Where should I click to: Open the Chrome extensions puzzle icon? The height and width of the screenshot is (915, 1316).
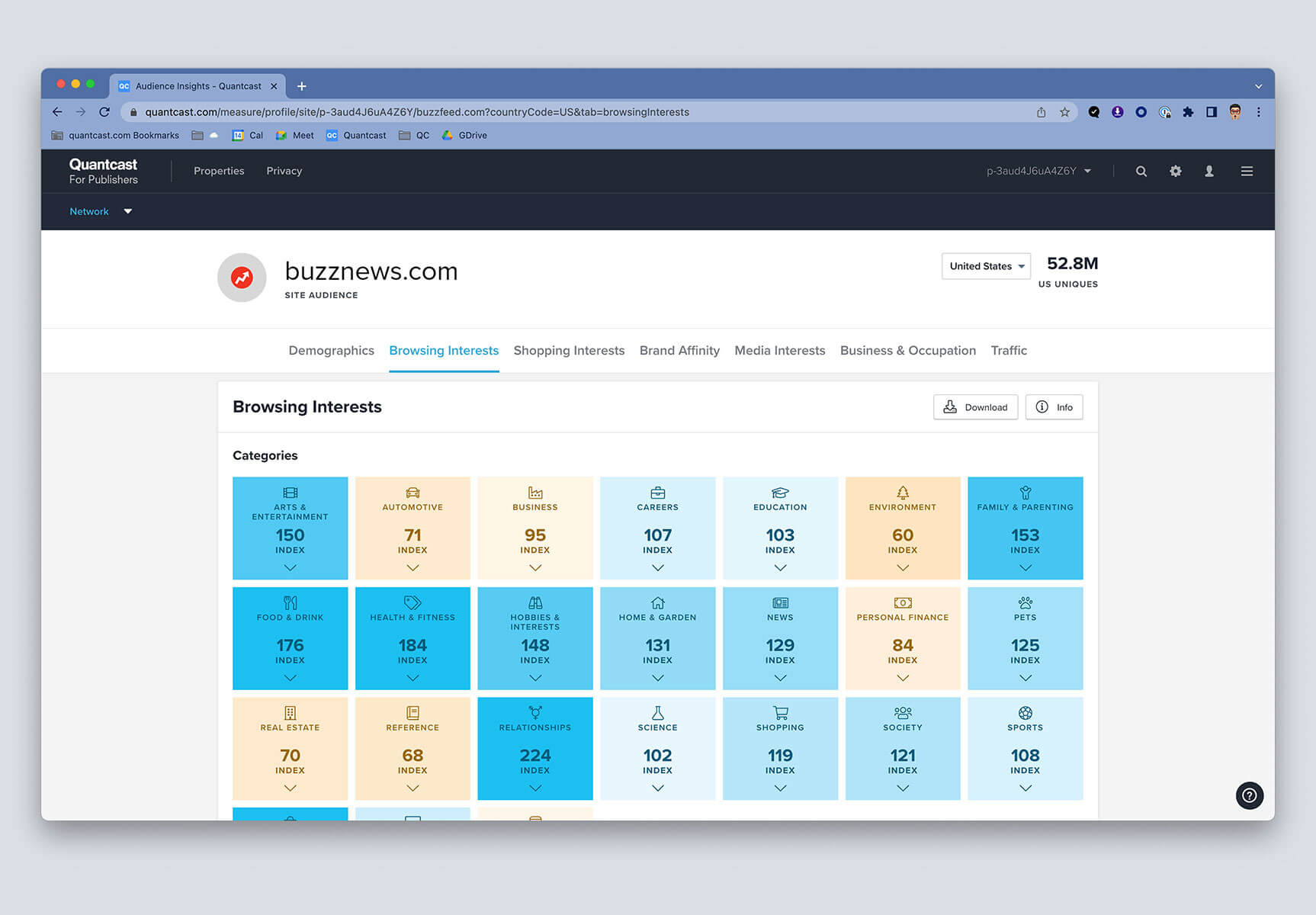[1188, 112]
